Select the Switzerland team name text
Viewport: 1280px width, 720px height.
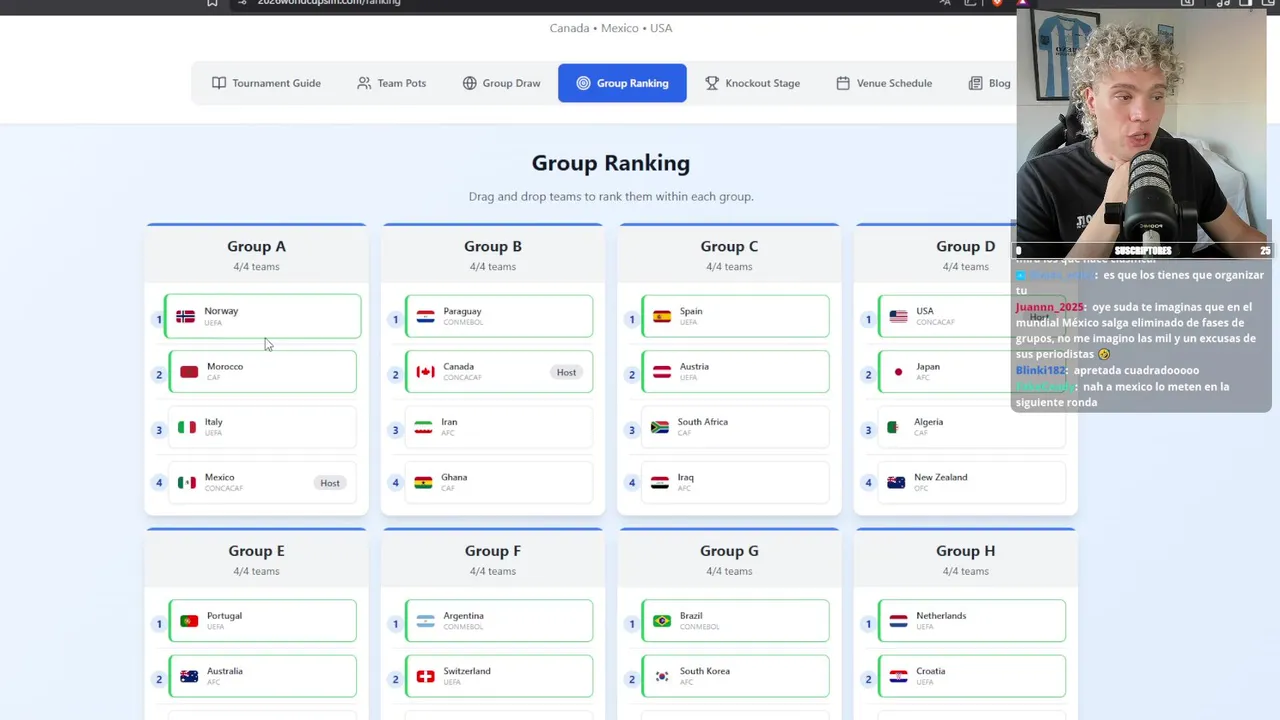pyautogui.click(x=467, y=672)
